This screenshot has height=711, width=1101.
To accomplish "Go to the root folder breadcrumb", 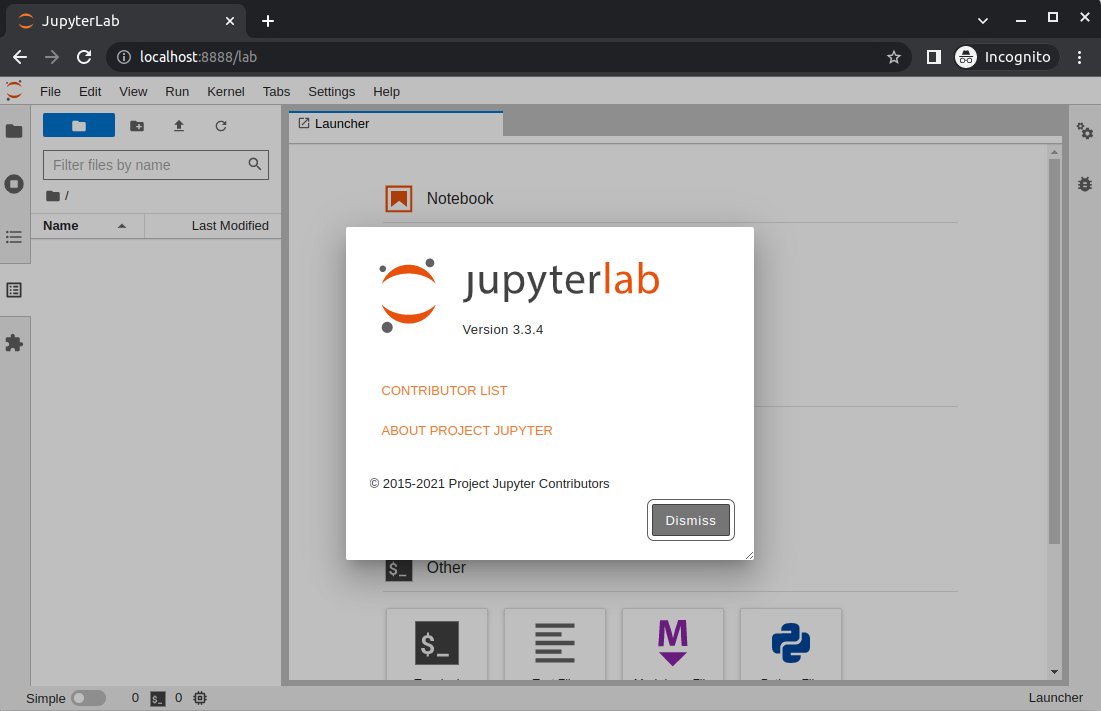I will coord(53,196).
